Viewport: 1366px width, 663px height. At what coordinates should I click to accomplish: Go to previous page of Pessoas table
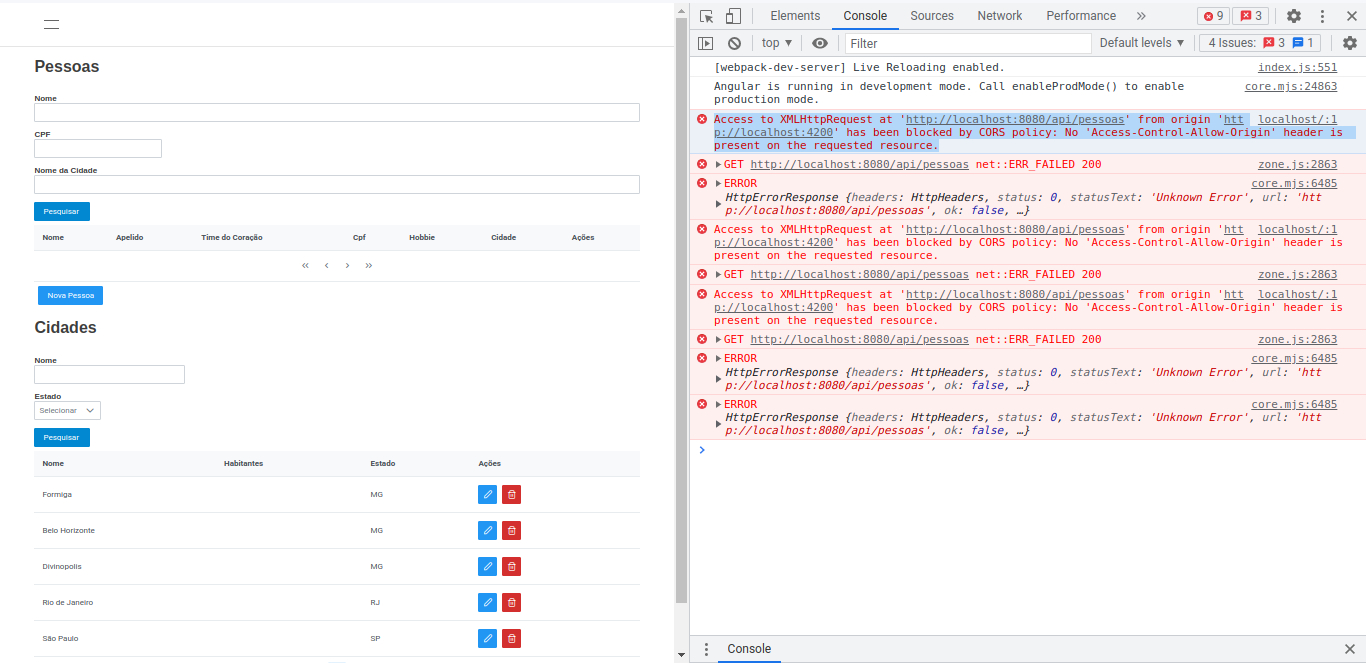point(326,265)
